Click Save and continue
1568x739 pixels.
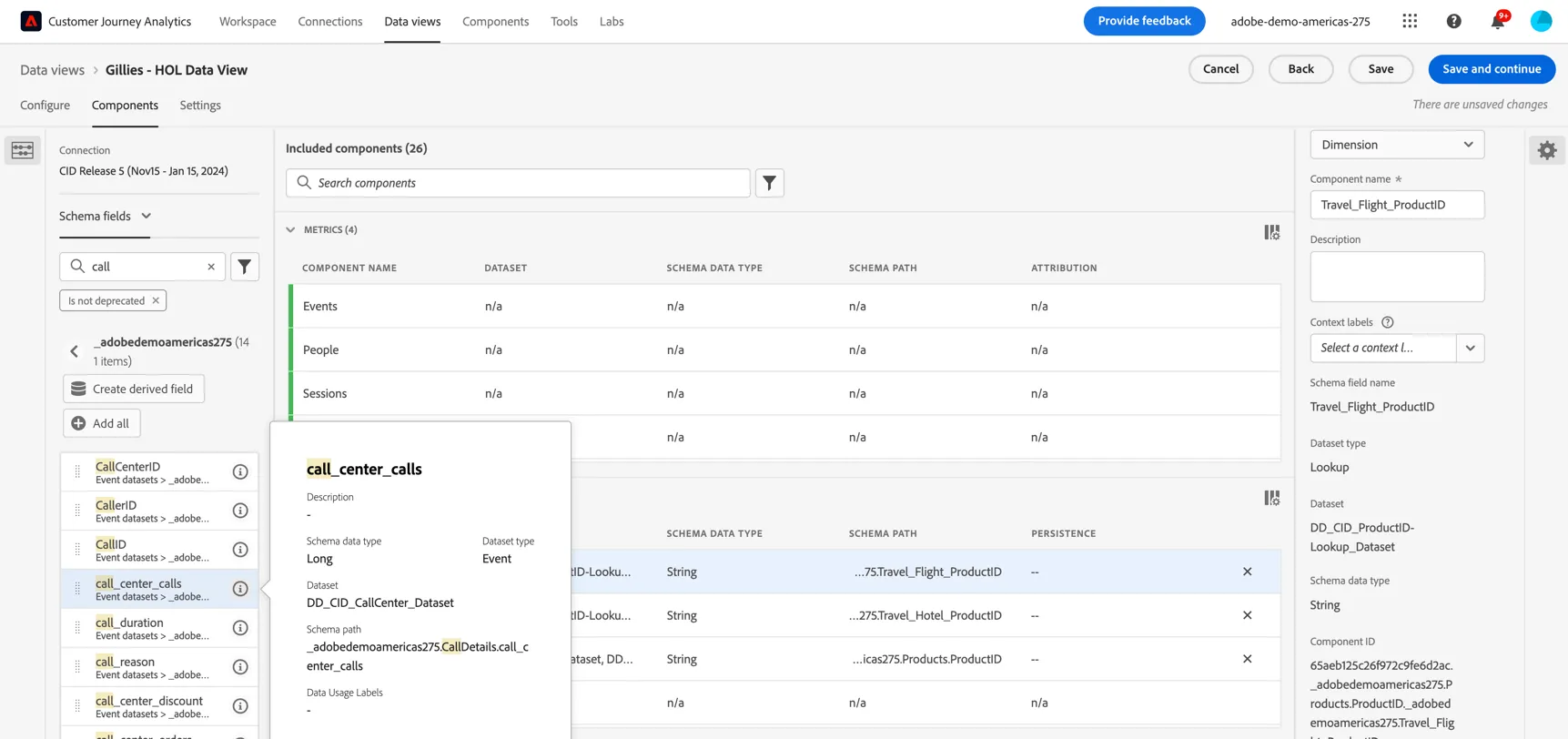coord(1492,69)
